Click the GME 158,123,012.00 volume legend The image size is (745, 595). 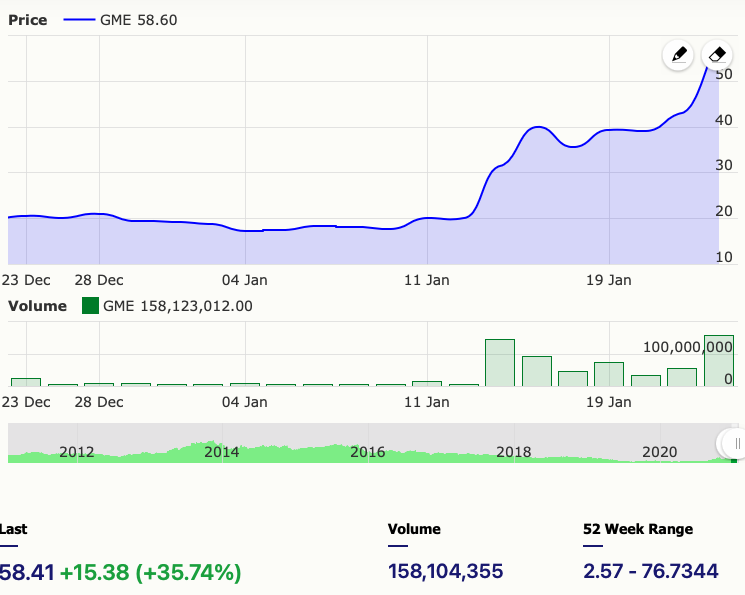(177, 306)
